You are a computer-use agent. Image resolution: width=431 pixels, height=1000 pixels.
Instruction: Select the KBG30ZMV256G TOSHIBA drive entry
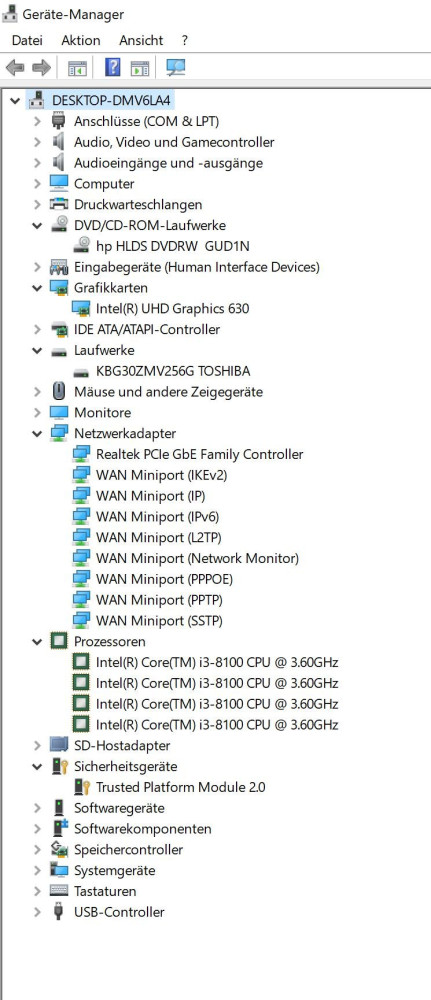[173, 371]
